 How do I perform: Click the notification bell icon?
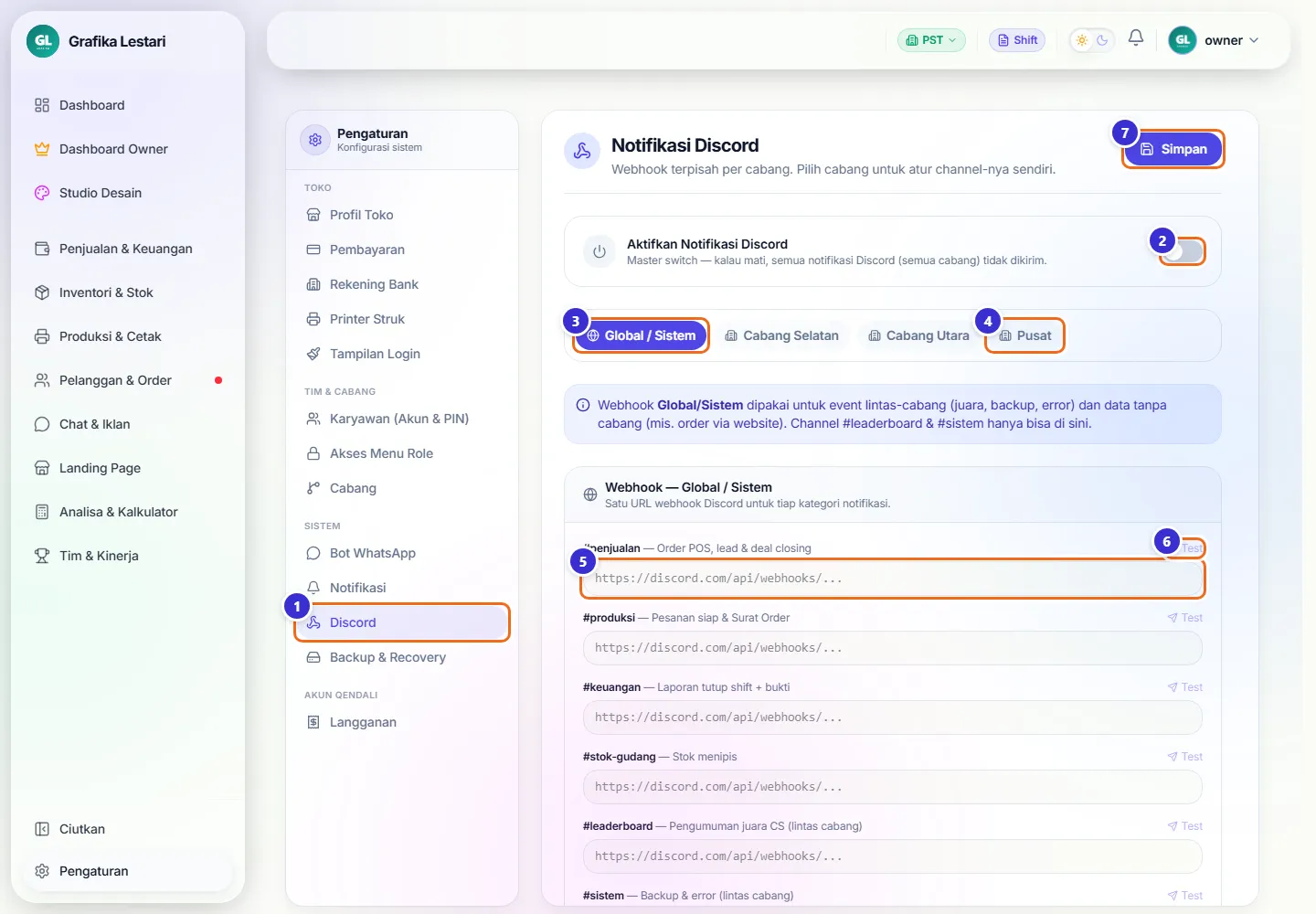point(1136,38)
